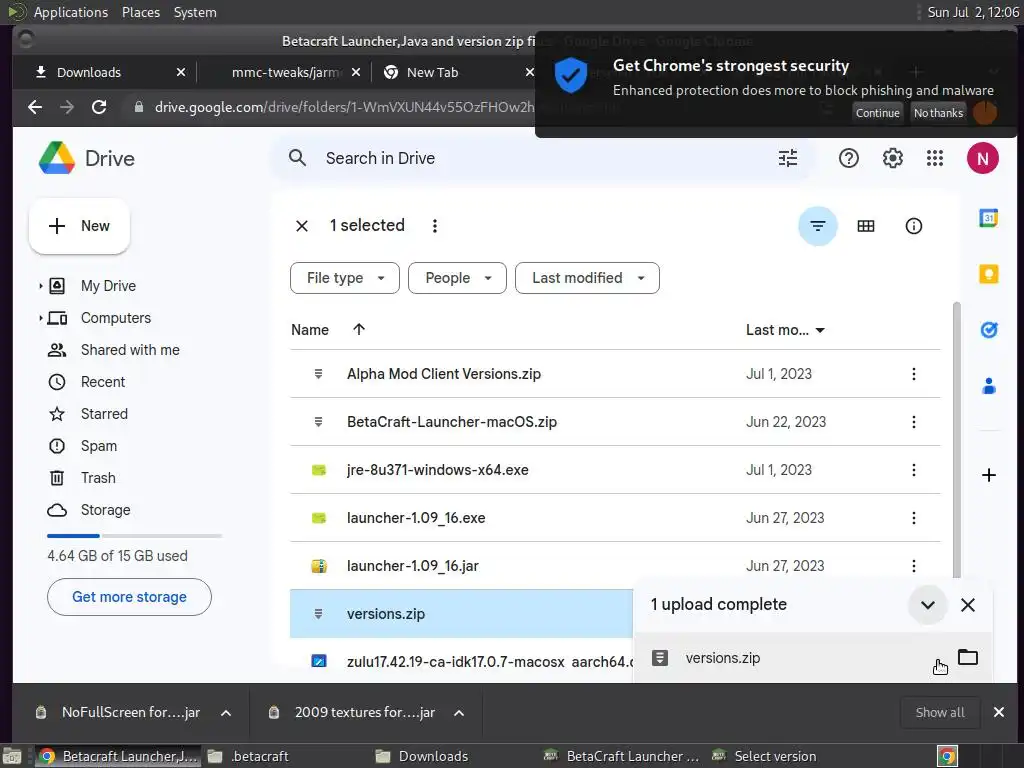1024x768 pixels.
Task: Show versions.zip file location folder icon
Action: [x=968, y=657]
